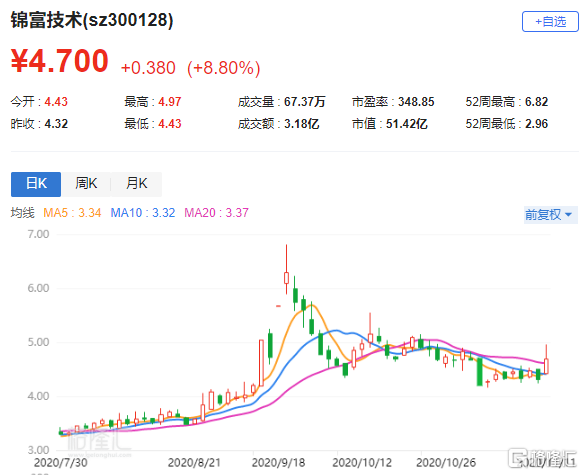Click the 2020/10/26 date axis label
The height and width of the screenshot is (475, 583).
point(446,463)
